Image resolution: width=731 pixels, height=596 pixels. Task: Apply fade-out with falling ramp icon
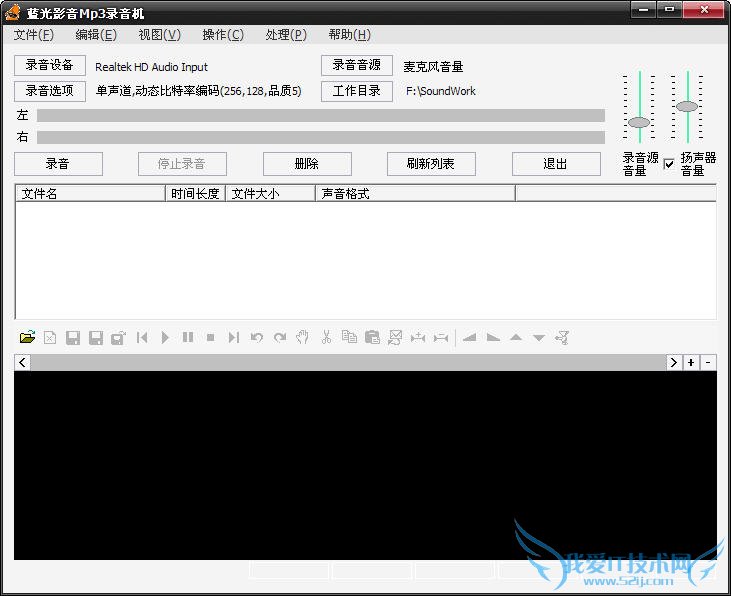coord(493,337)
